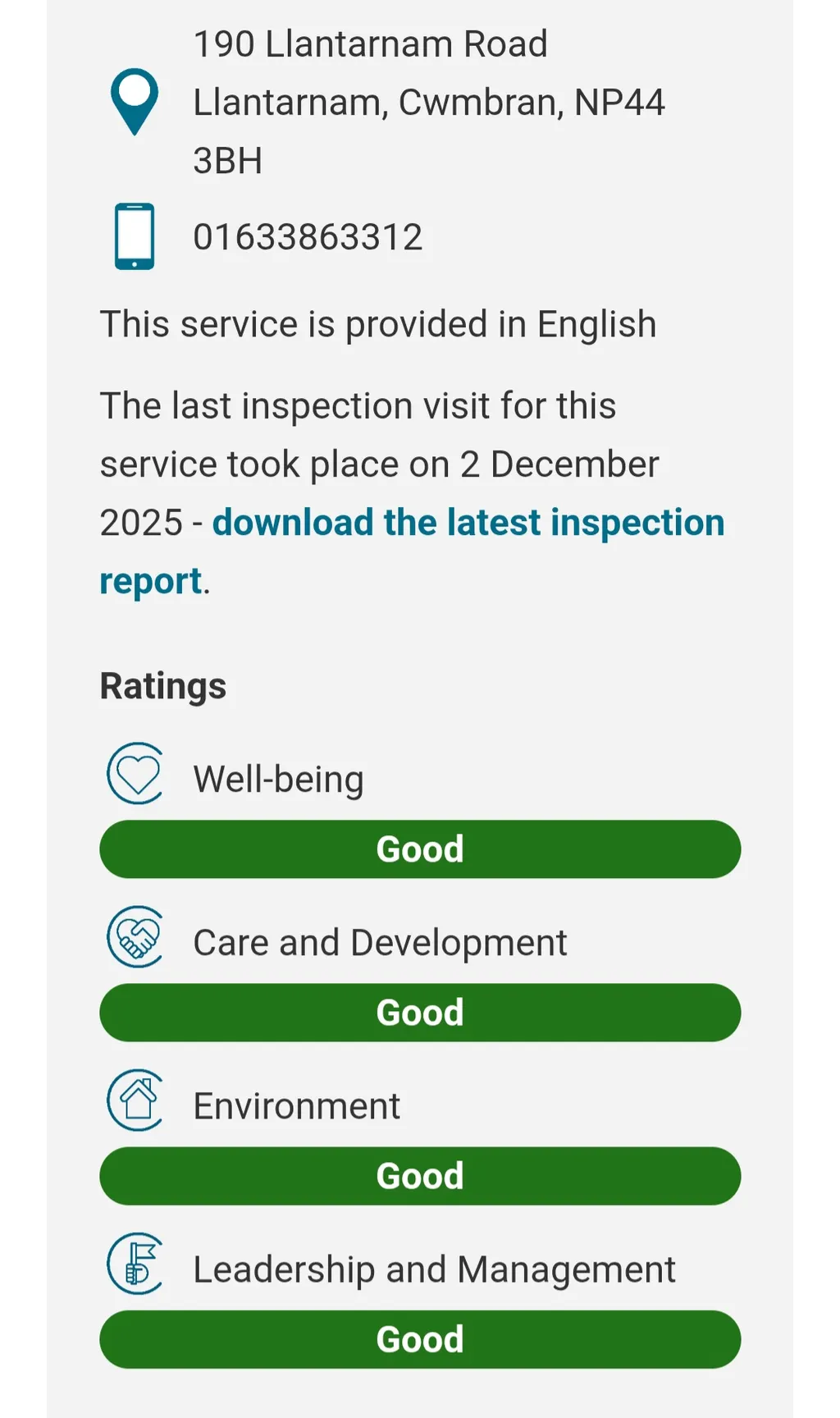Select the Good bar under Environment
The image size is (840, 1418).
point(420,1176)
